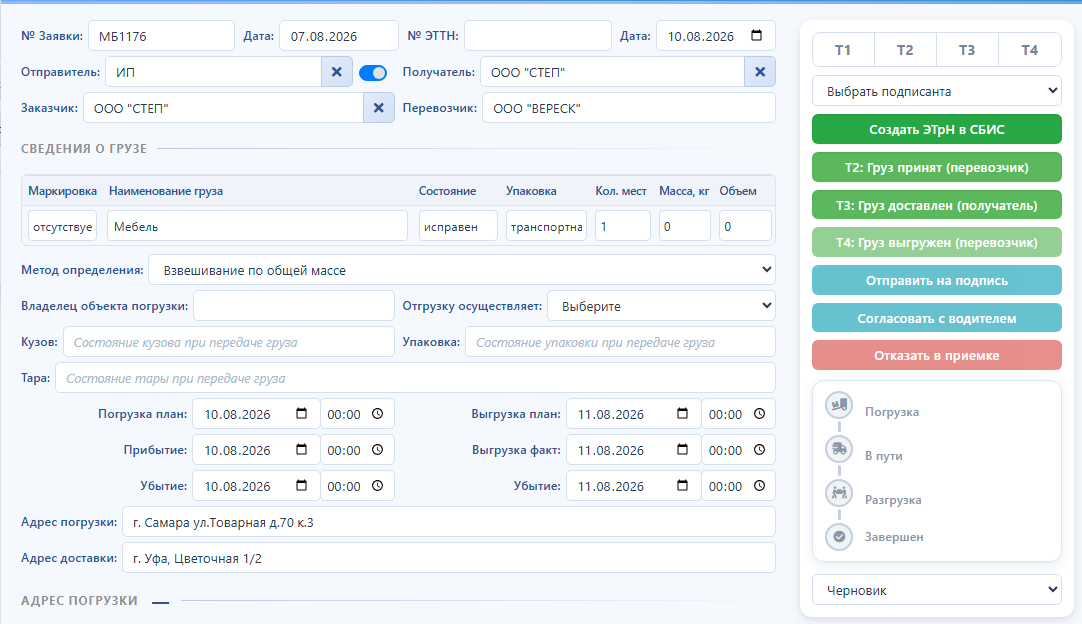Open clock icon in Погрузка план time

tap(377, 413)
